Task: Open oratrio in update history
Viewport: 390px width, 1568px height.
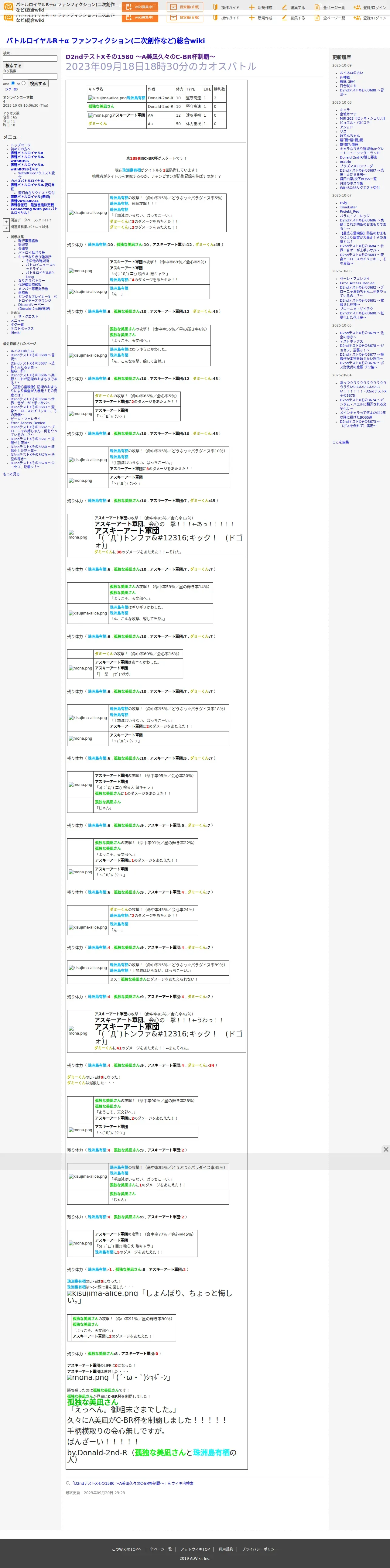Action: 346,162
